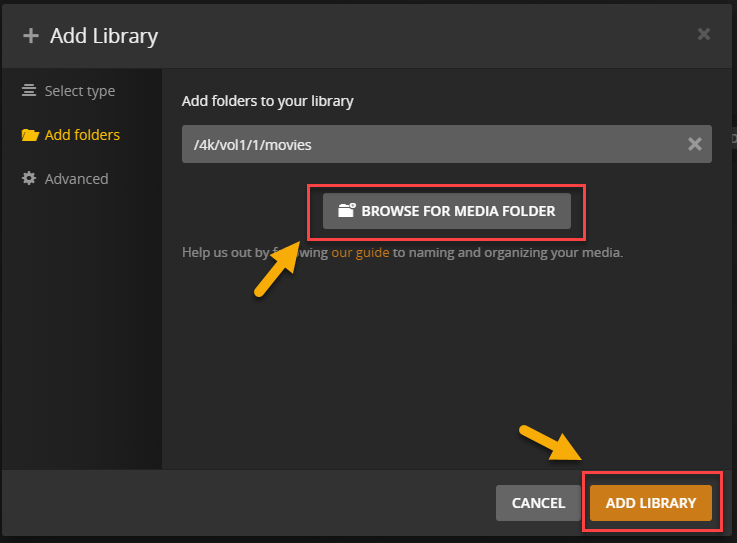This screenshot has height=543, width=737.
Task: Click the orange arrow pointing at the Browse button
Action: 278,268
